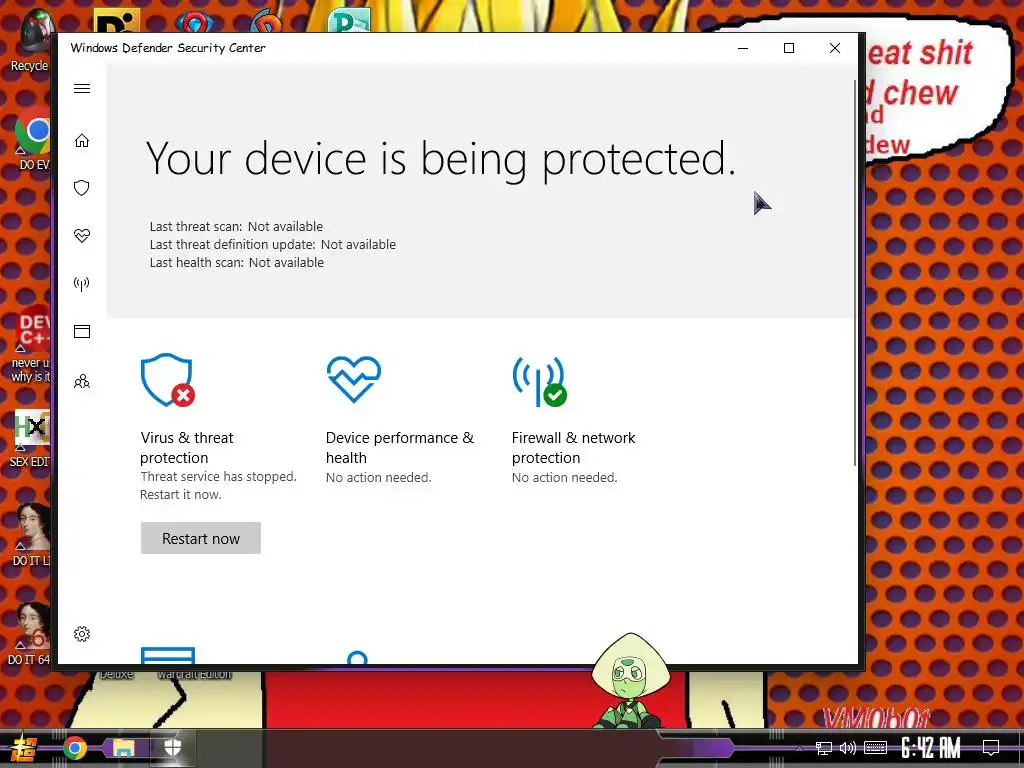Maximize the Windows Defender Security Center window
The image size is (1024, 768).
789,48
